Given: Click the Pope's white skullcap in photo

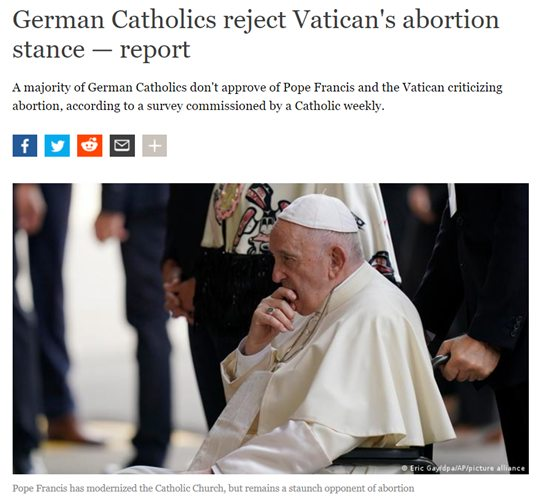Looking at the screenshot, I should pyautogui.click(x=318, y=213).
